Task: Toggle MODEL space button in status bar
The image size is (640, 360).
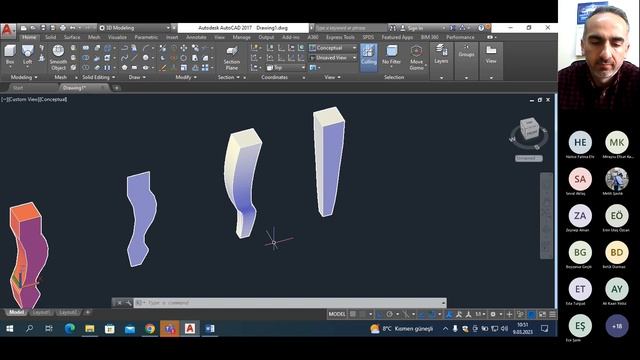Action: 337,314
